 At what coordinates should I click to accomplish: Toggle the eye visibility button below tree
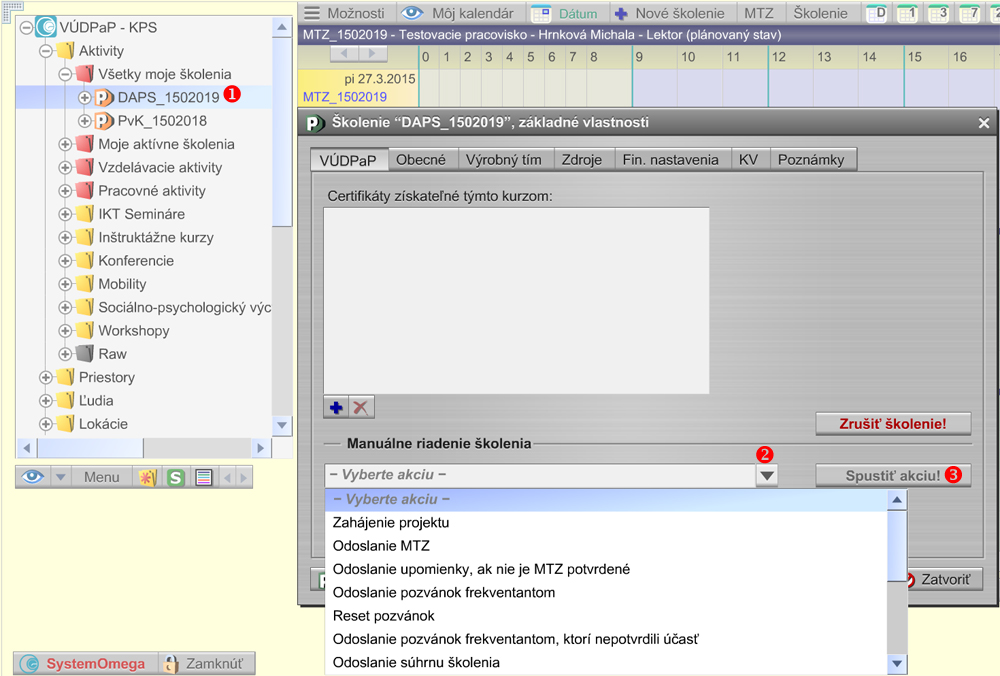[x=34, y=477]
